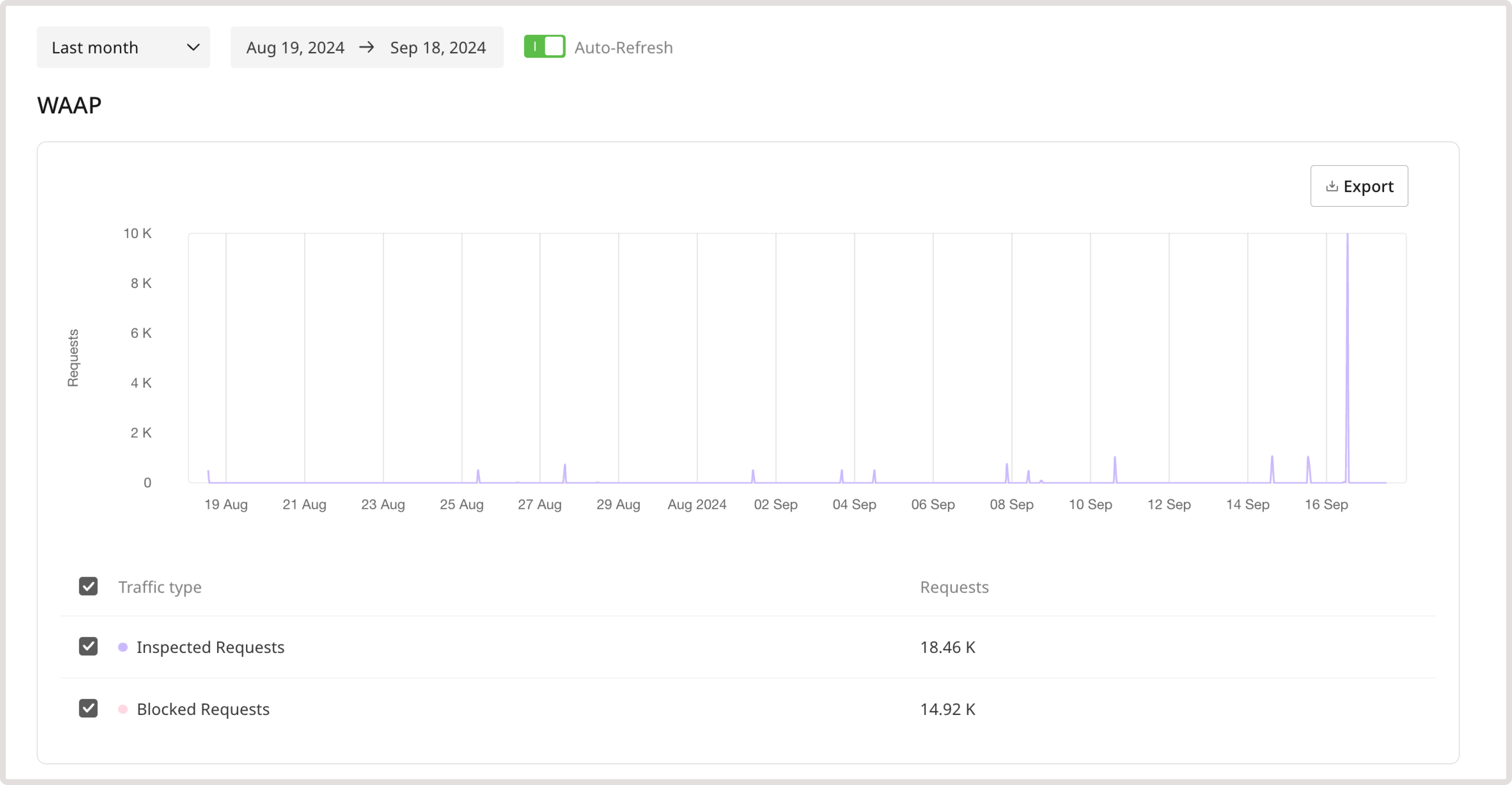Click the arrow icon between the date fields
The width and height of the screenshot is (1512, 785).
coord(367,47)
